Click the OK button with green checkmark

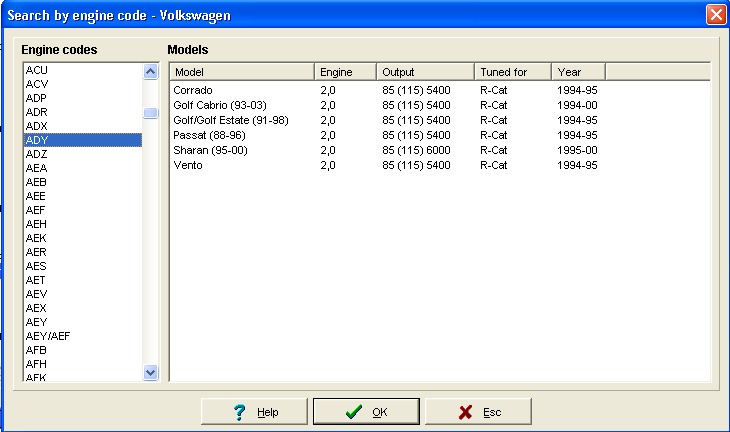coord(366,412)
